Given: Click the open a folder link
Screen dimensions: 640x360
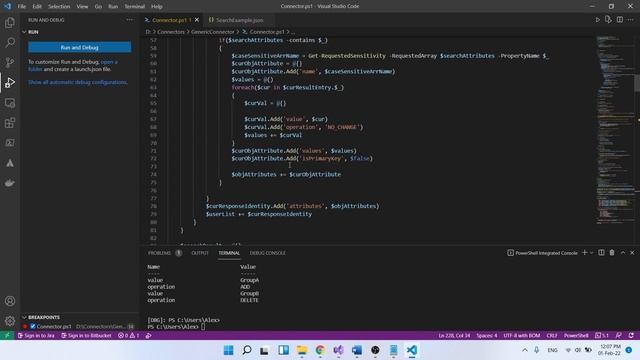Looking at the screenshot, I should coord(109,62).
